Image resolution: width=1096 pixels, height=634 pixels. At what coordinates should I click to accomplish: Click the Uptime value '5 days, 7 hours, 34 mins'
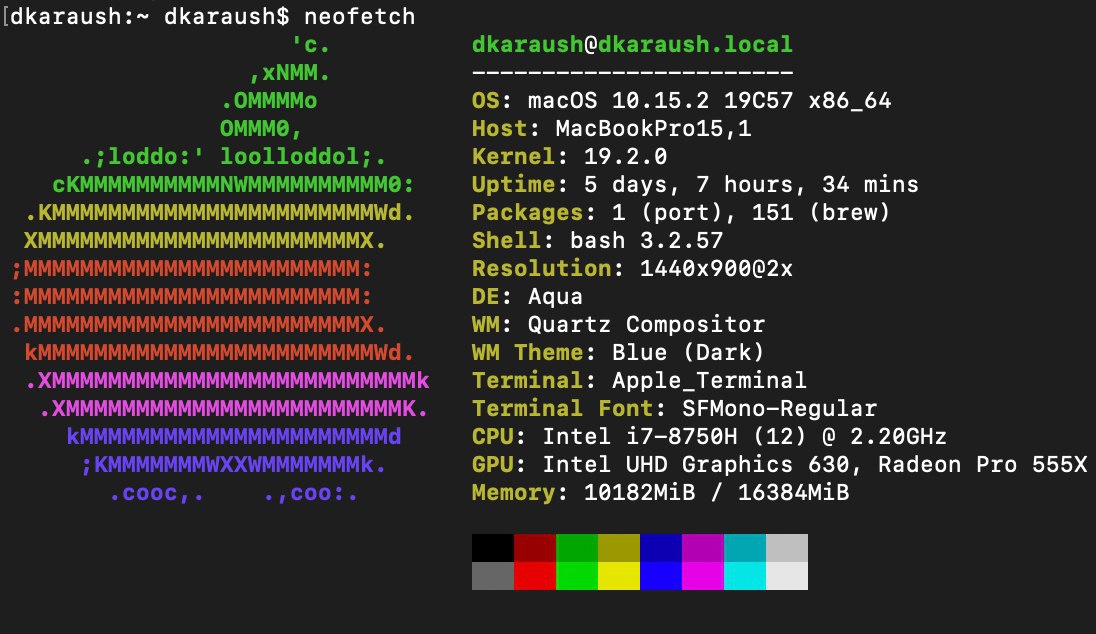[751, 185]
